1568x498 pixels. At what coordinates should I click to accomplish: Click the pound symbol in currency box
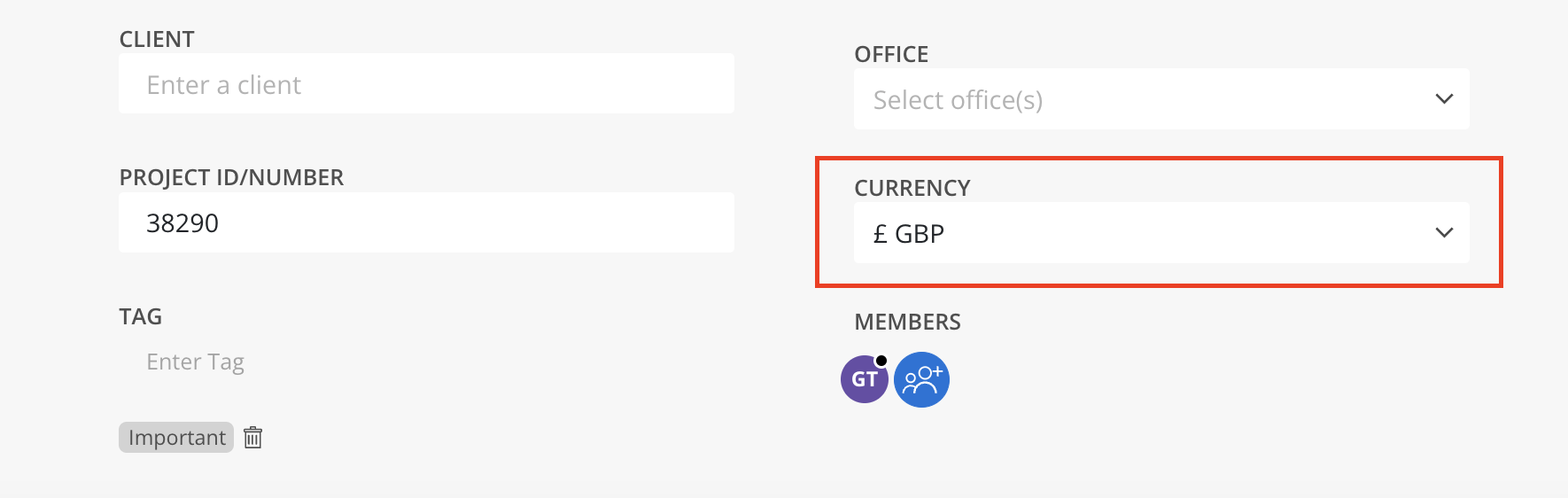point(880,233)
